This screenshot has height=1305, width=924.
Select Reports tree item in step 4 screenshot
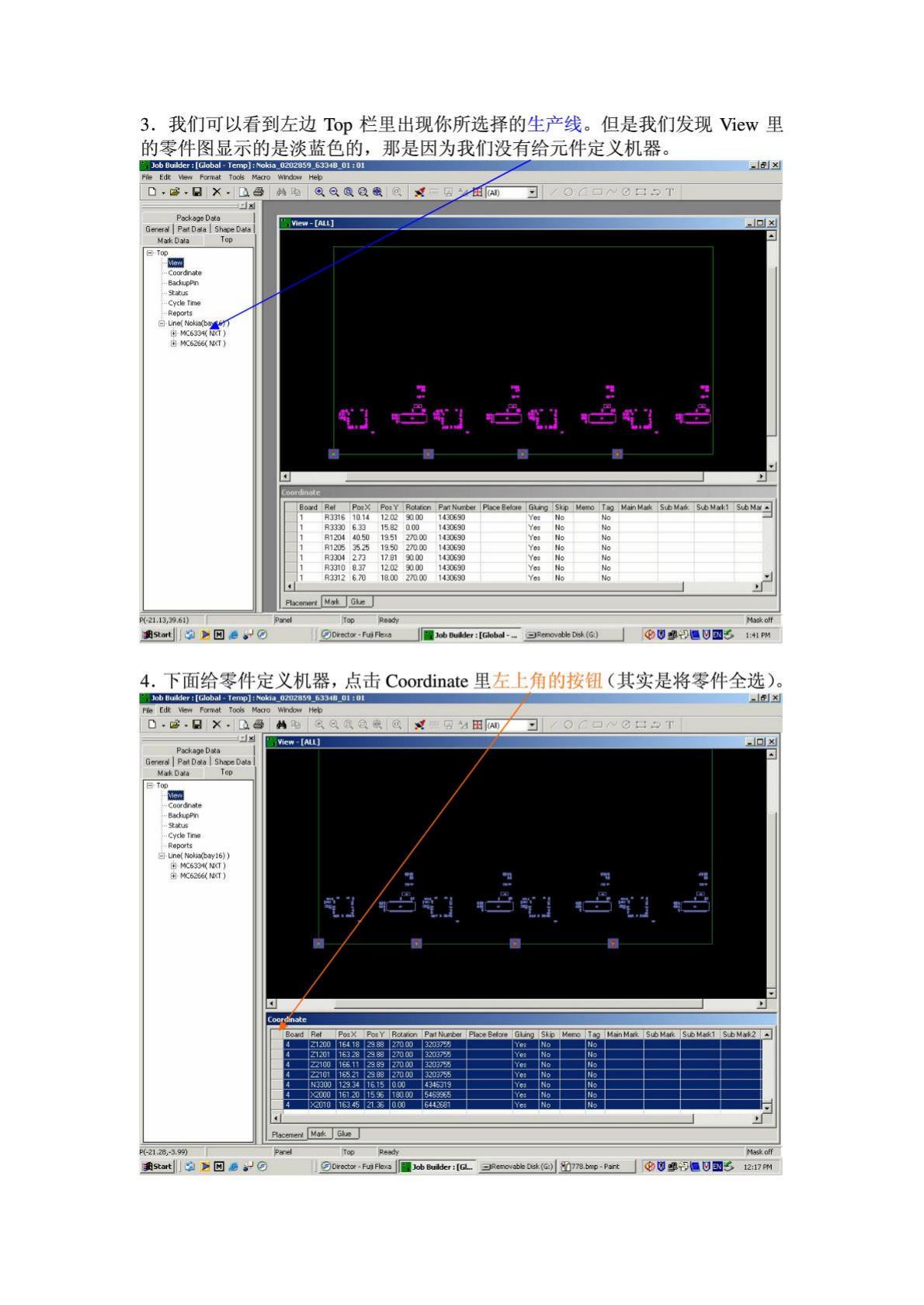click(x=180, y=846)
